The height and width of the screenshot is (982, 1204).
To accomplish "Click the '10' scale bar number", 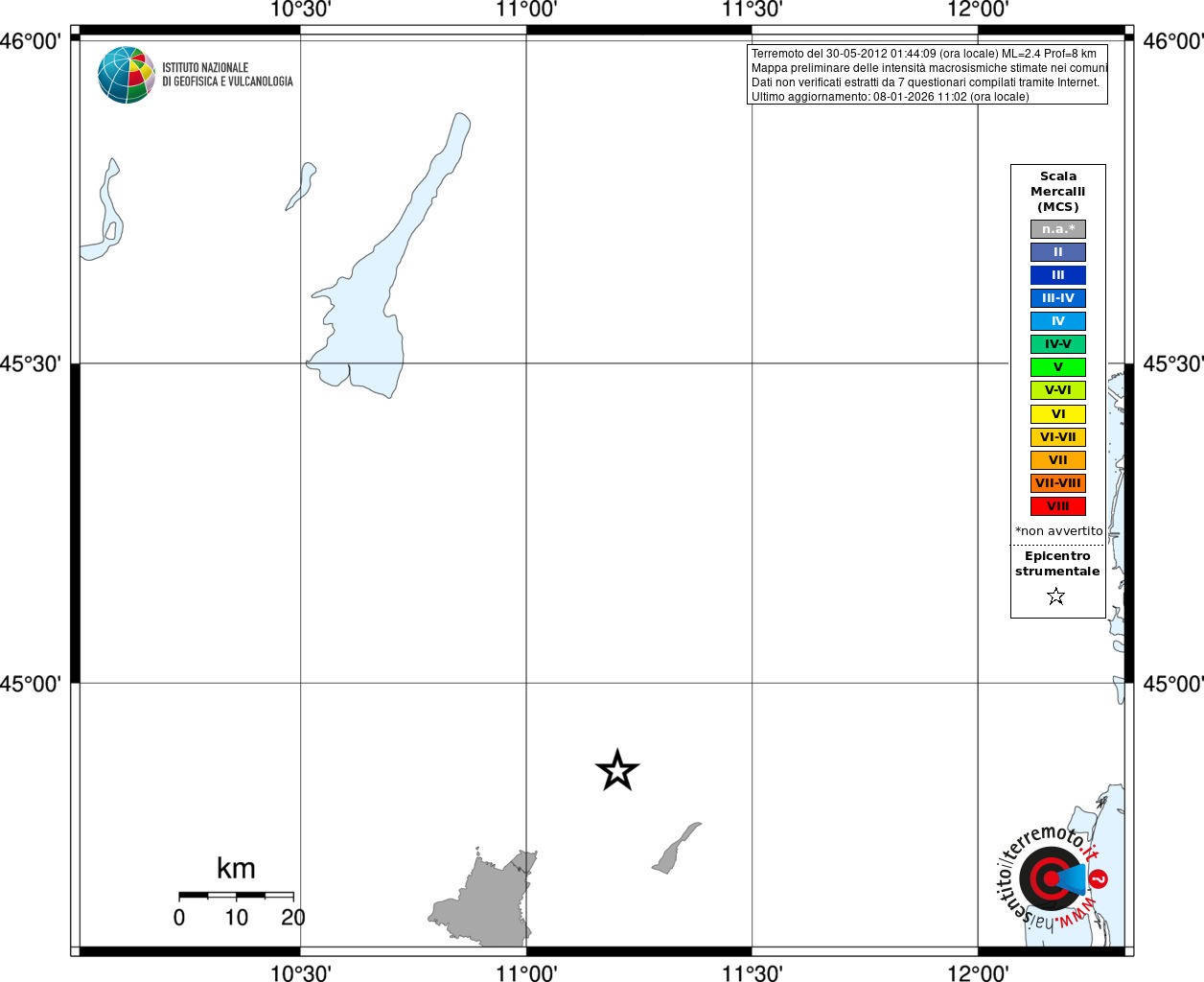I will pyautogui.click(x=237, y=918).
